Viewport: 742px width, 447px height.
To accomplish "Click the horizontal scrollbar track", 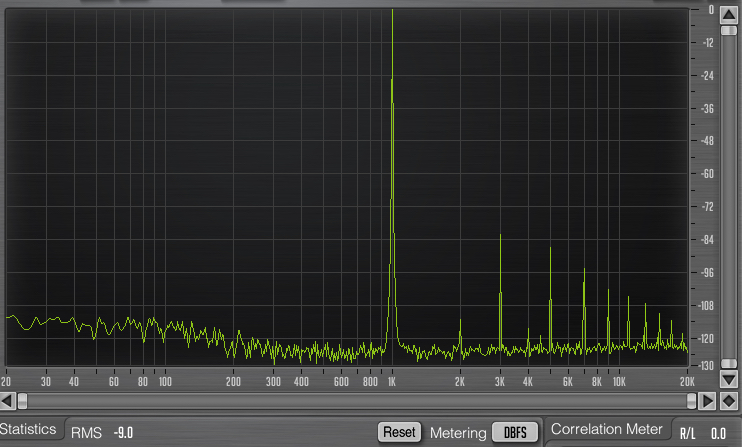I will click(357, 401).
